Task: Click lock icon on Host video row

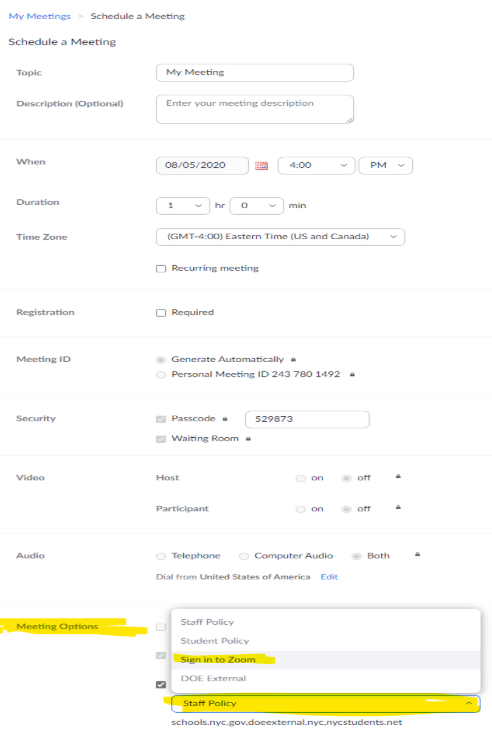Action: [398, 477]
